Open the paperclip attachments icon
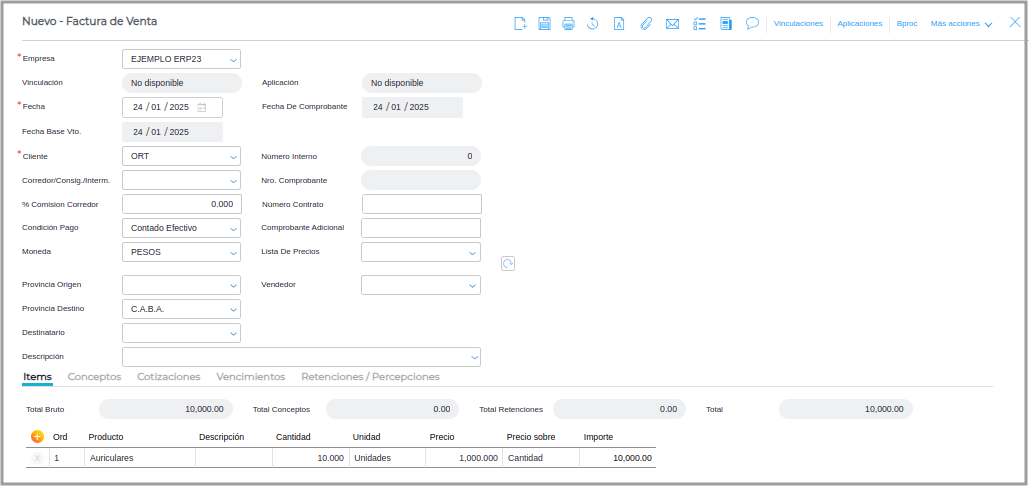This screenshot has width=1029, height=487. pos(646,23)
